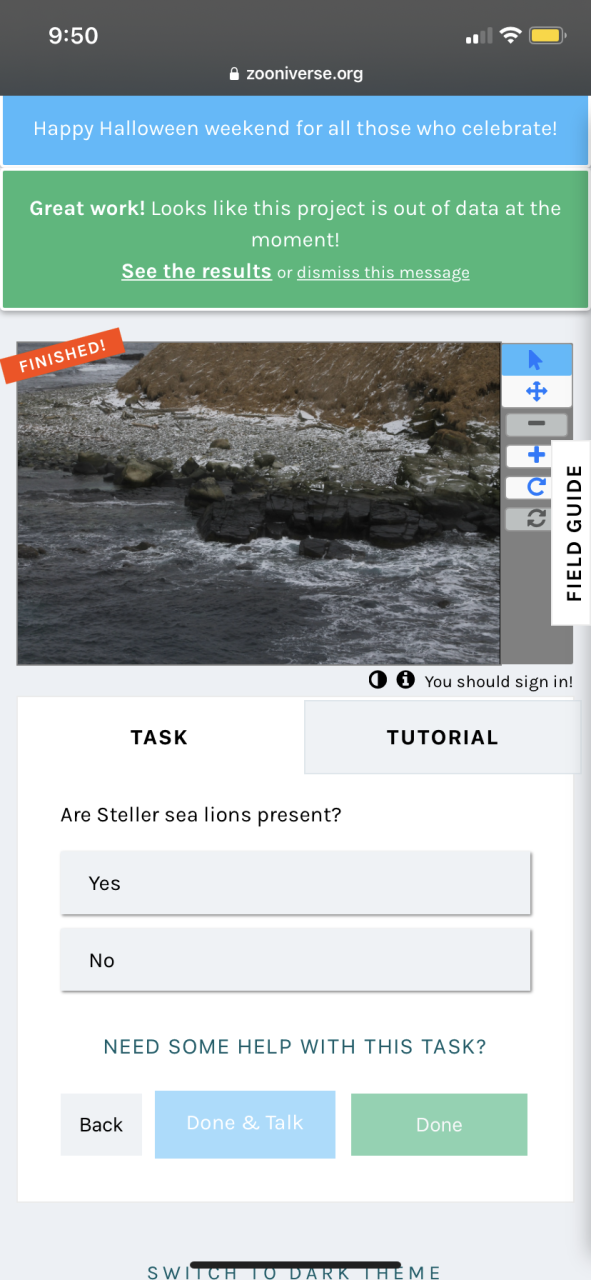Choose No for sea lions present
The width and height of the screenshot is (591, 1280).
[x=295, y=960]
